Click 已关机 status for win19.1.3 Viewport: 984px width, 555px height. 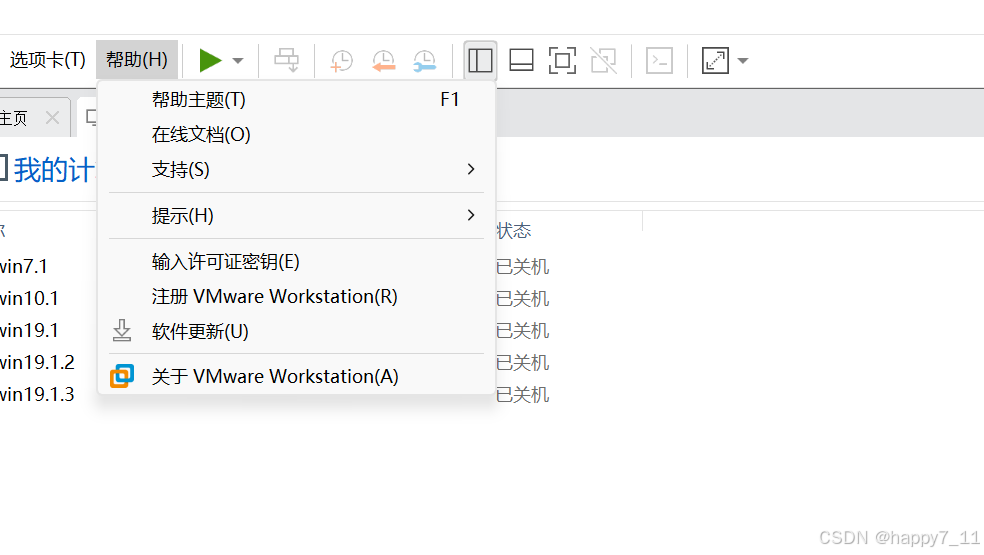click(x=523, y=395)
